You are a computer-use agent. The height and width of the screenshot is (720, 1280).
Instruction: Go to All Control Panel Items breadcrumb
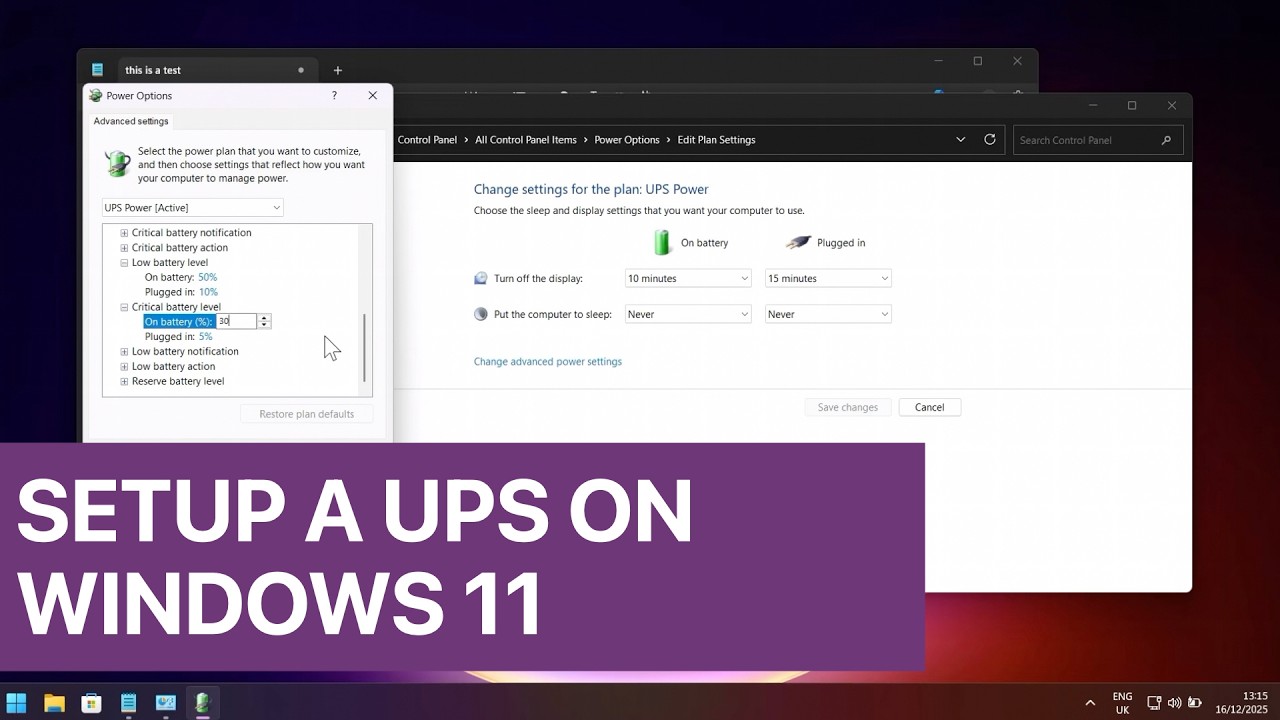click(526, 140)
